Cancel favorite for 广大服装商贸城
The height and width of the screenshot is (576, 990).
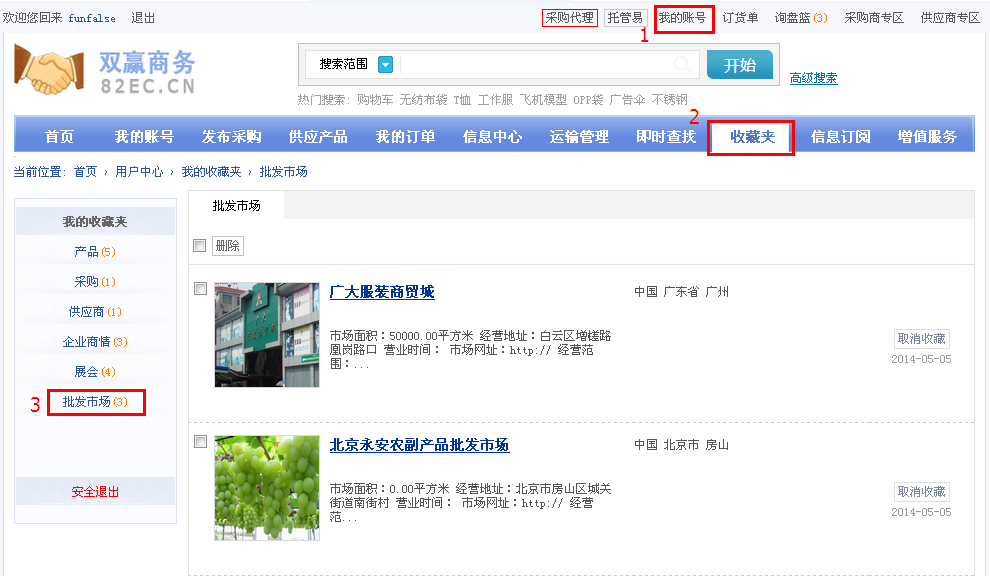click(921, 339)
